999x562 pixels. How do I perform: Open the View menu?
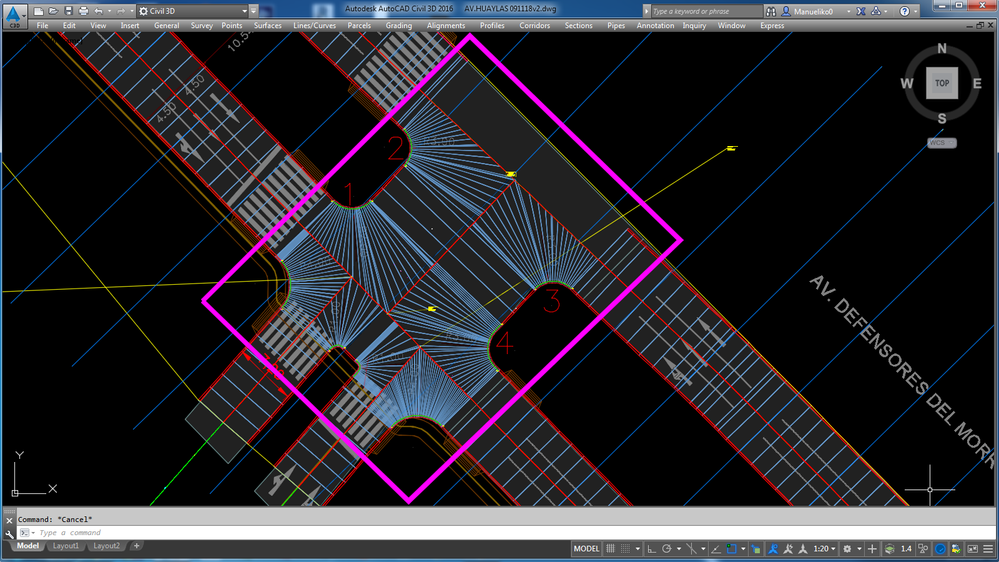[x=98, y=25]
